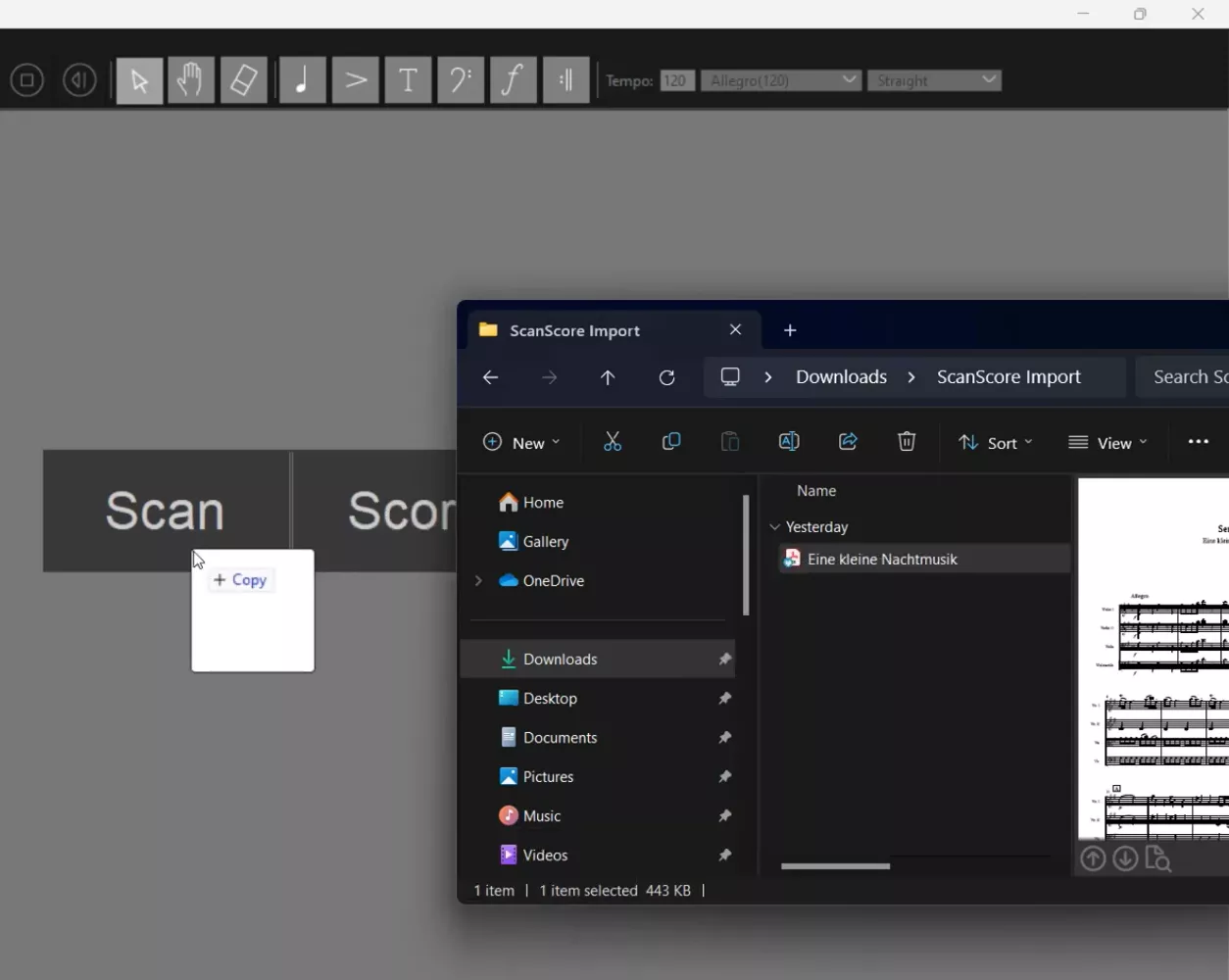Close the ScanScore Import tab
Screen dimensions: 1229x980
pos(735,329)
